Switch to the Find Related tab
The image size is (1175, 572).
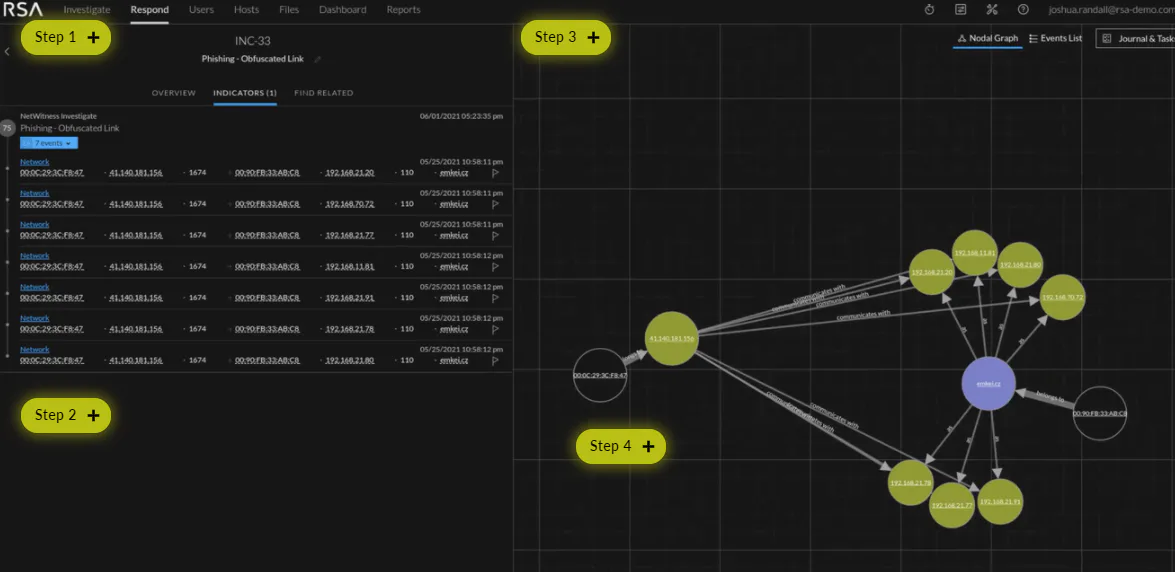(x=324, y=93)
